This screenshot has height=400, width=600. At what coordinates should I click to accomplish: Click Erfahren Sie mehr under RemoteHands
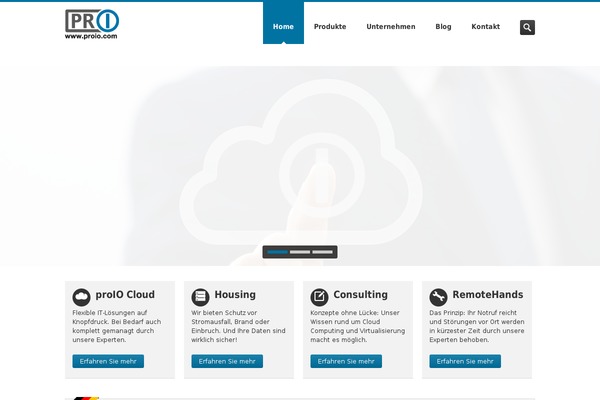click(465, 361)
